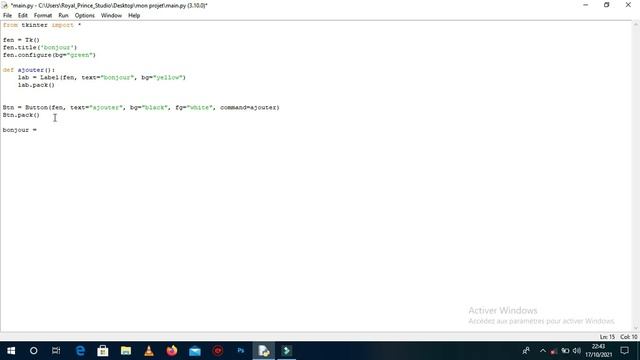
Task: Open the Format menu
Action: tap(43, 16)
